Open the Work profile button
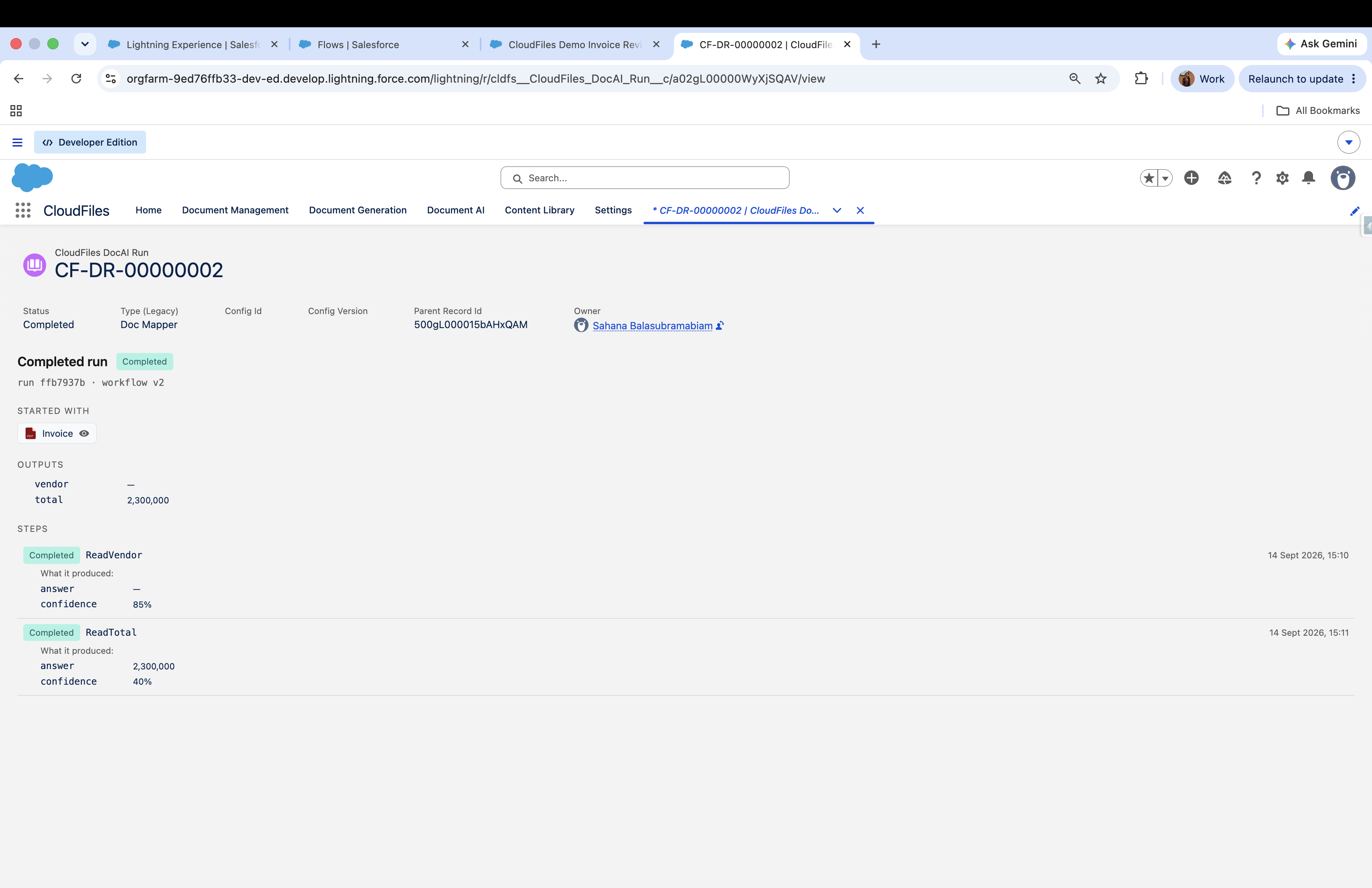 coord(1202,79)
